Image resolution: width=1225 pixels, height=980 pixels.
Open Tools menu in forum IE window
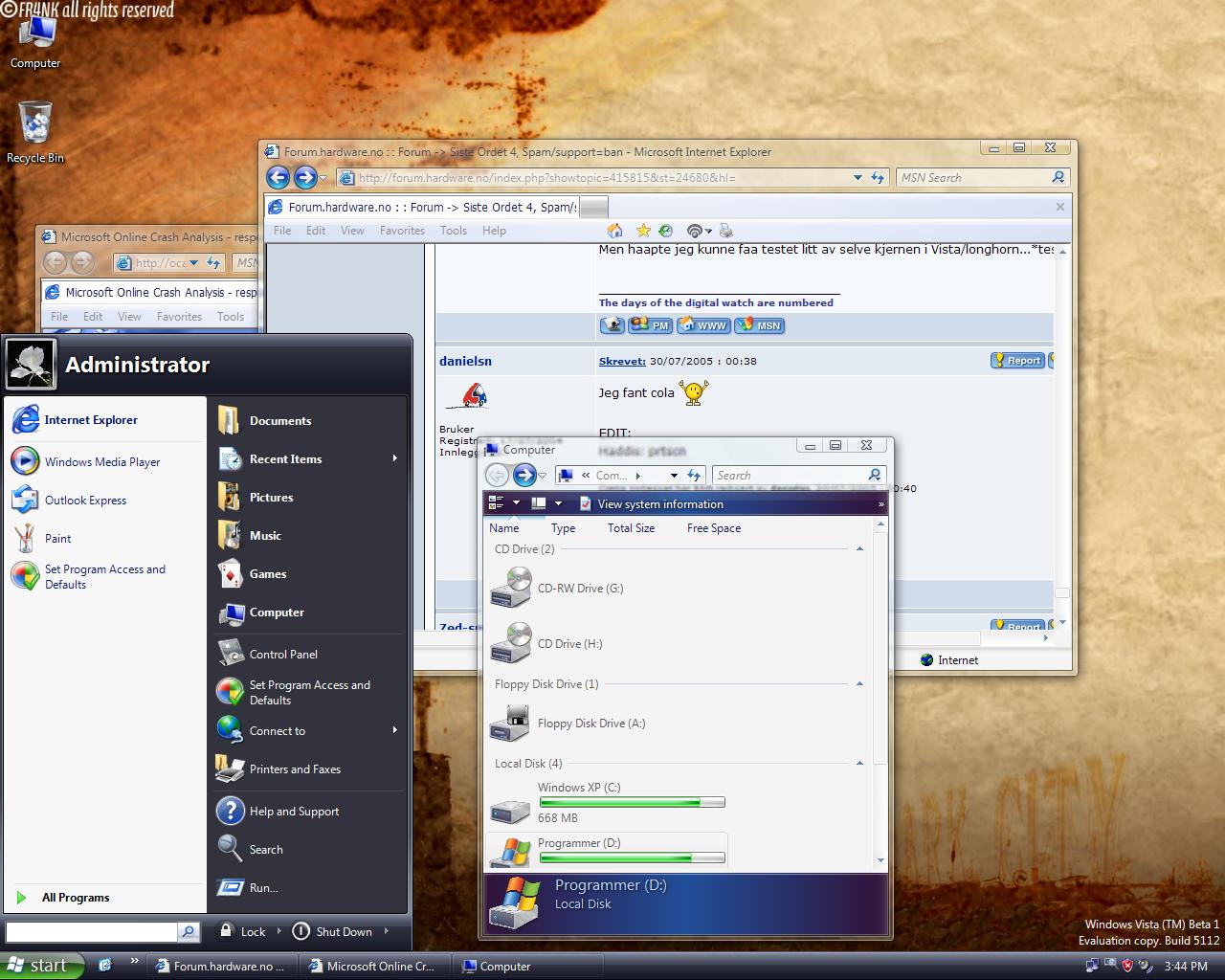coord(454,231)
